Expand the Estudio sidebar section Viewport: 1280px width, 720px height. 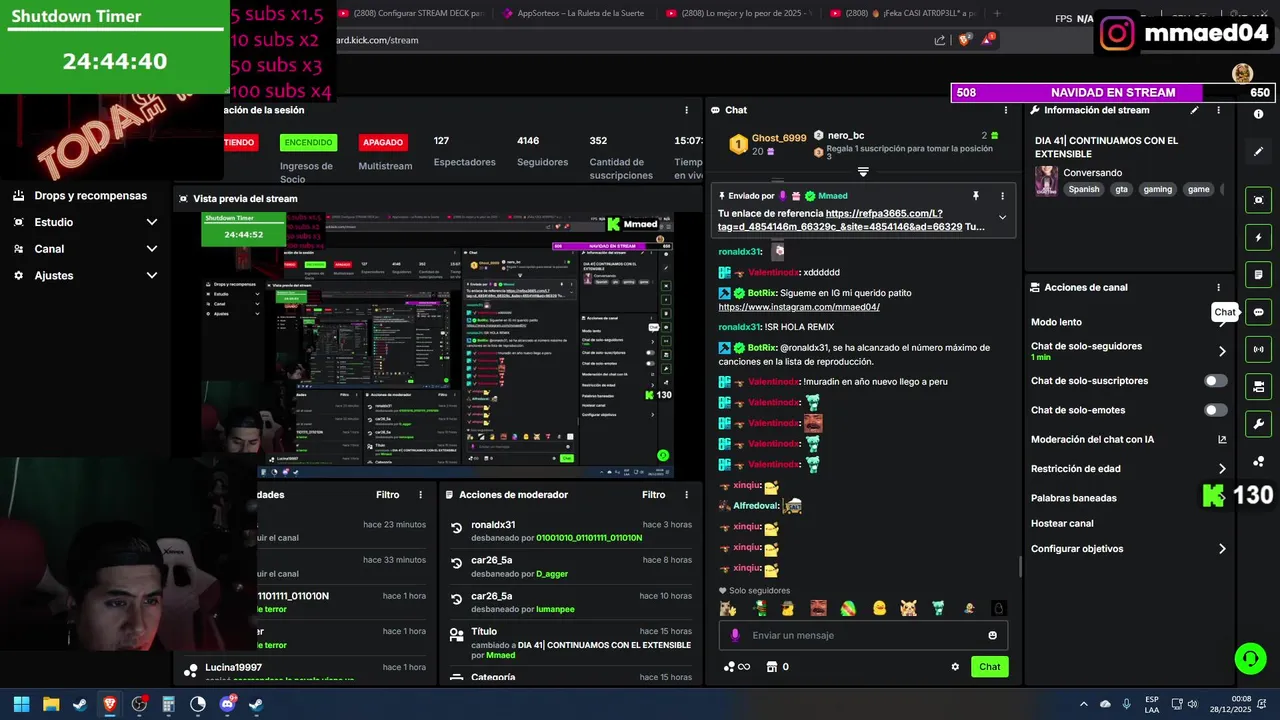[84, 222]
